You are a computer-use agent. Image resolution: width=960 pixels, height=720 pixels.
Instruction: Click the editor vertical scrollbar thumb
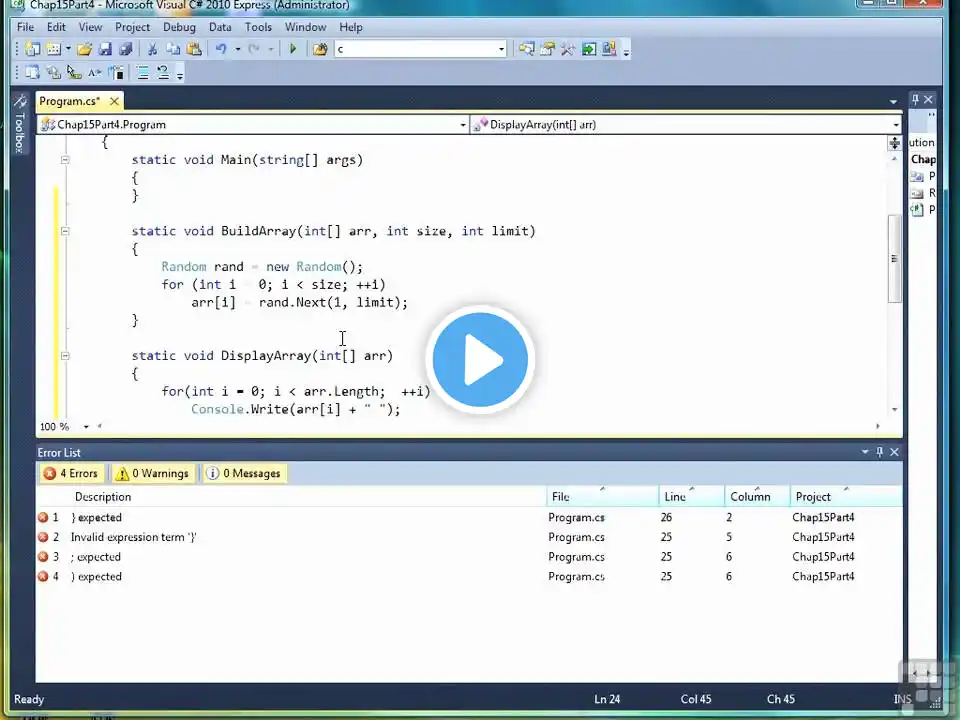click(x=894, y=258)
